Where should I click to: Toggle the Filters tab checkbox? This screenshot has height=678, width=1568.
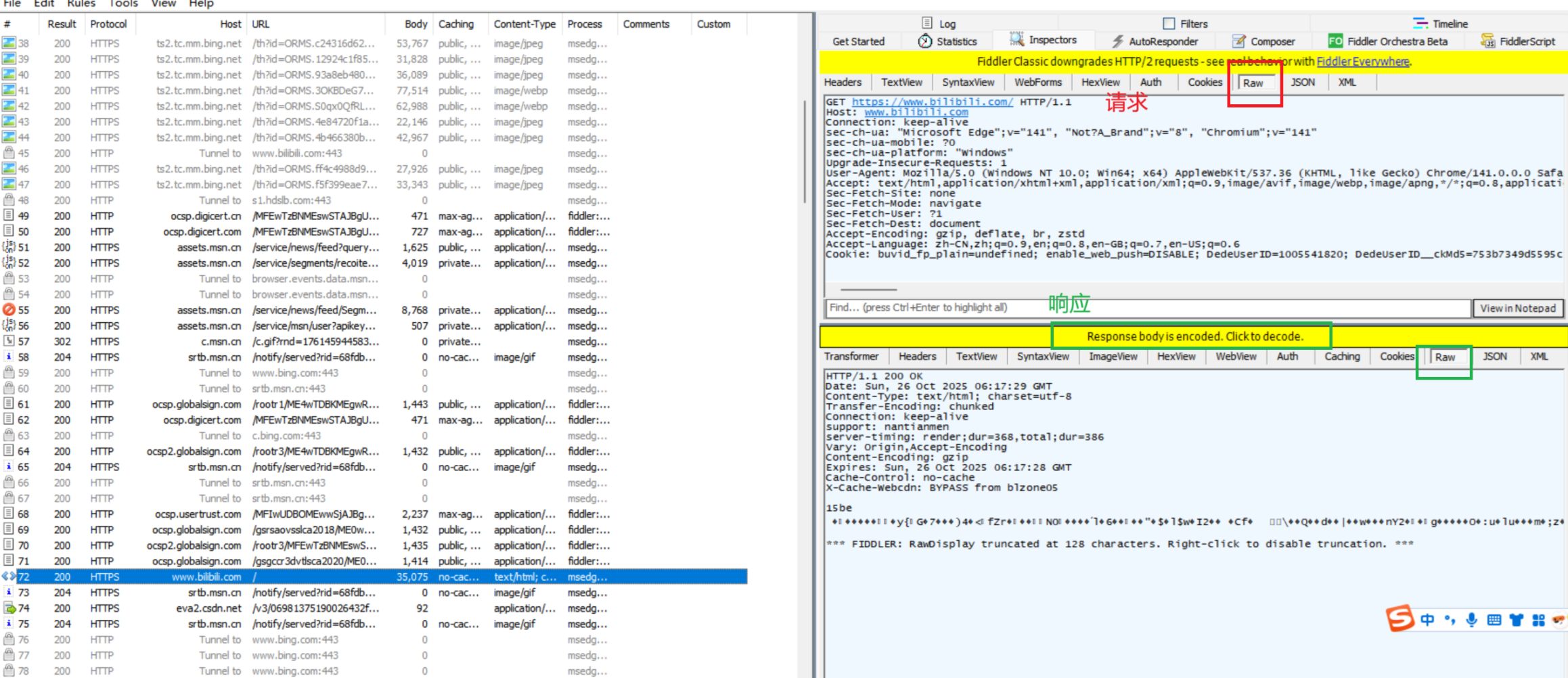click(1169, 23)
